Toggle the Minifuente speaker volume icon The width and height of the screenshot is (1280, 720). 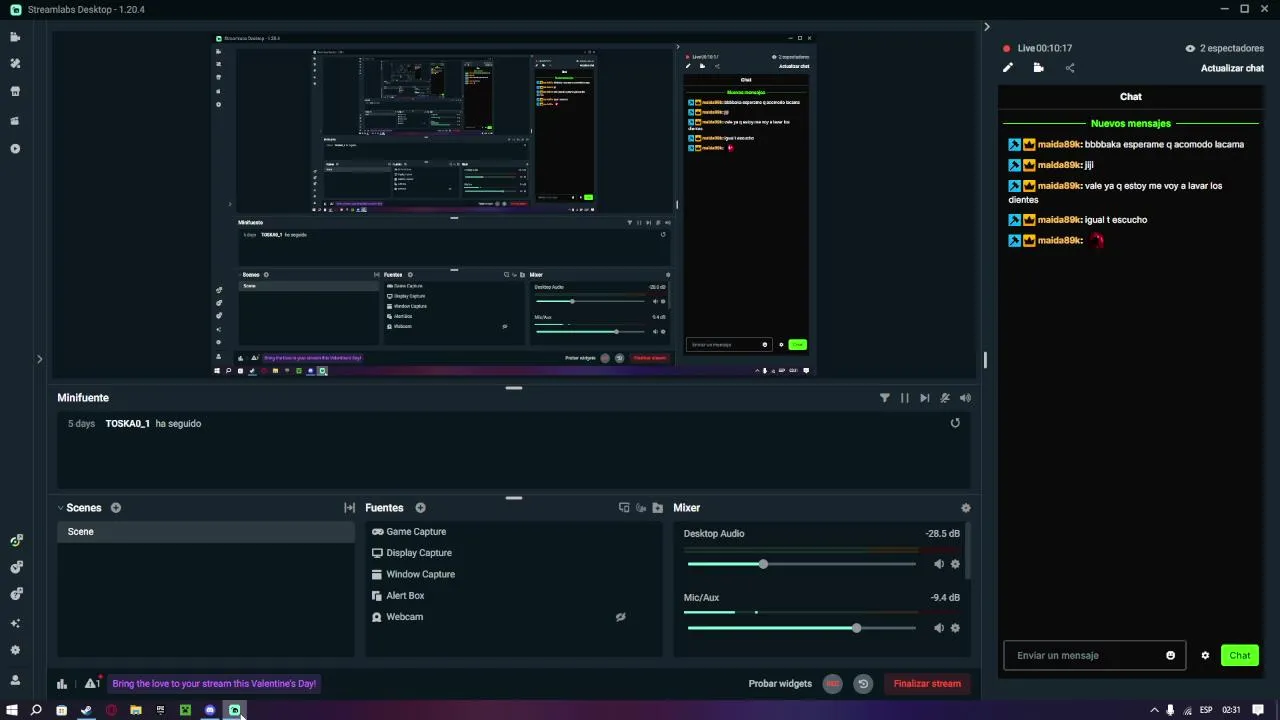click(x=965, y=398)
